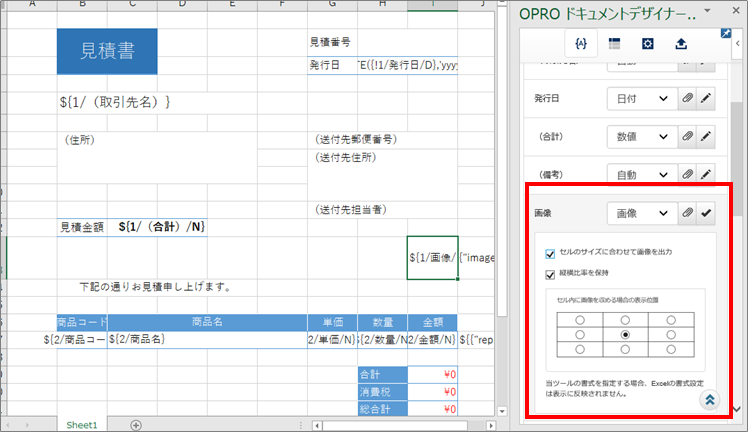The image size is (748, 432).
Task: Select the bottom-right image position radio button
Action: pyautogui.click(x=671, y=349)
